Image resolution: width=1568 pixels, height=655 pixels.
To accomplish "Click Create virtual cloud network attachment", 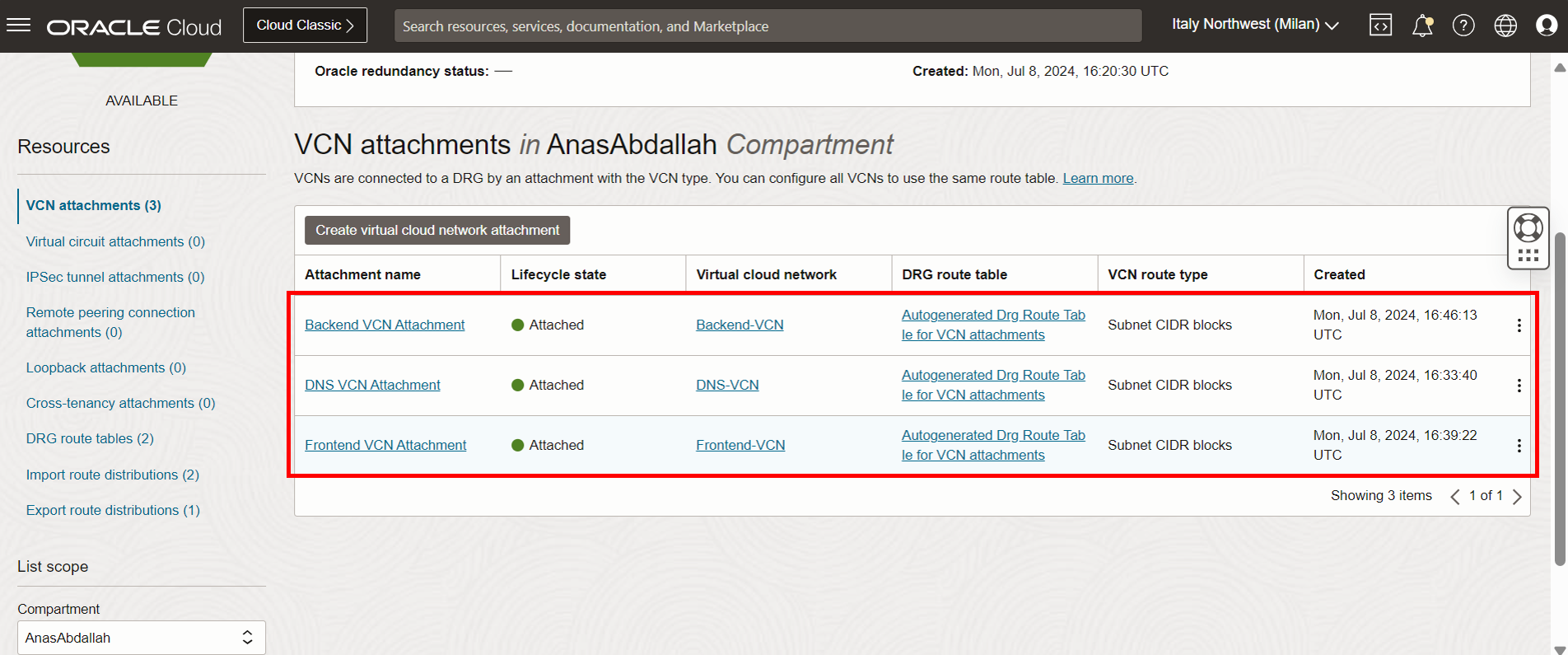I will [437, 230].
